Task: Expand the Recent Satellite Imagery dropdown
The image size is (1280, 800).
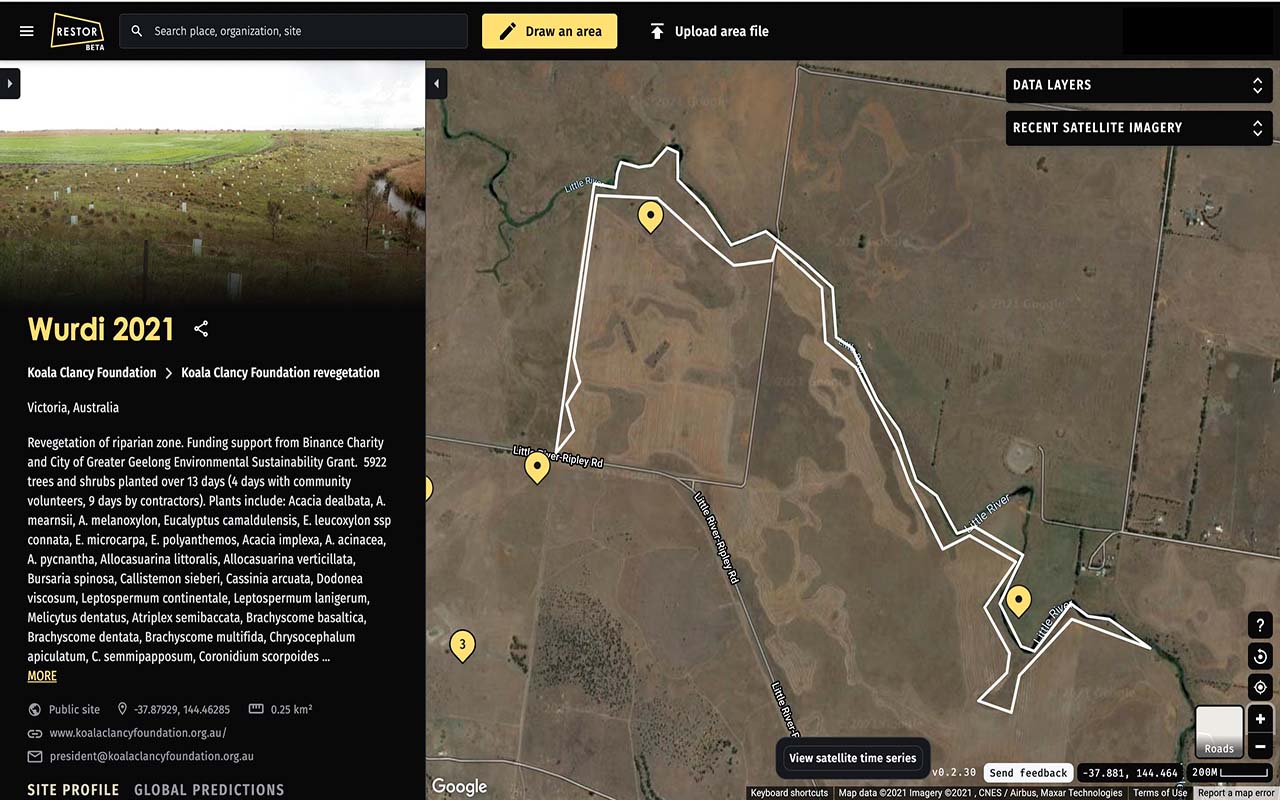Action: 1139,128
